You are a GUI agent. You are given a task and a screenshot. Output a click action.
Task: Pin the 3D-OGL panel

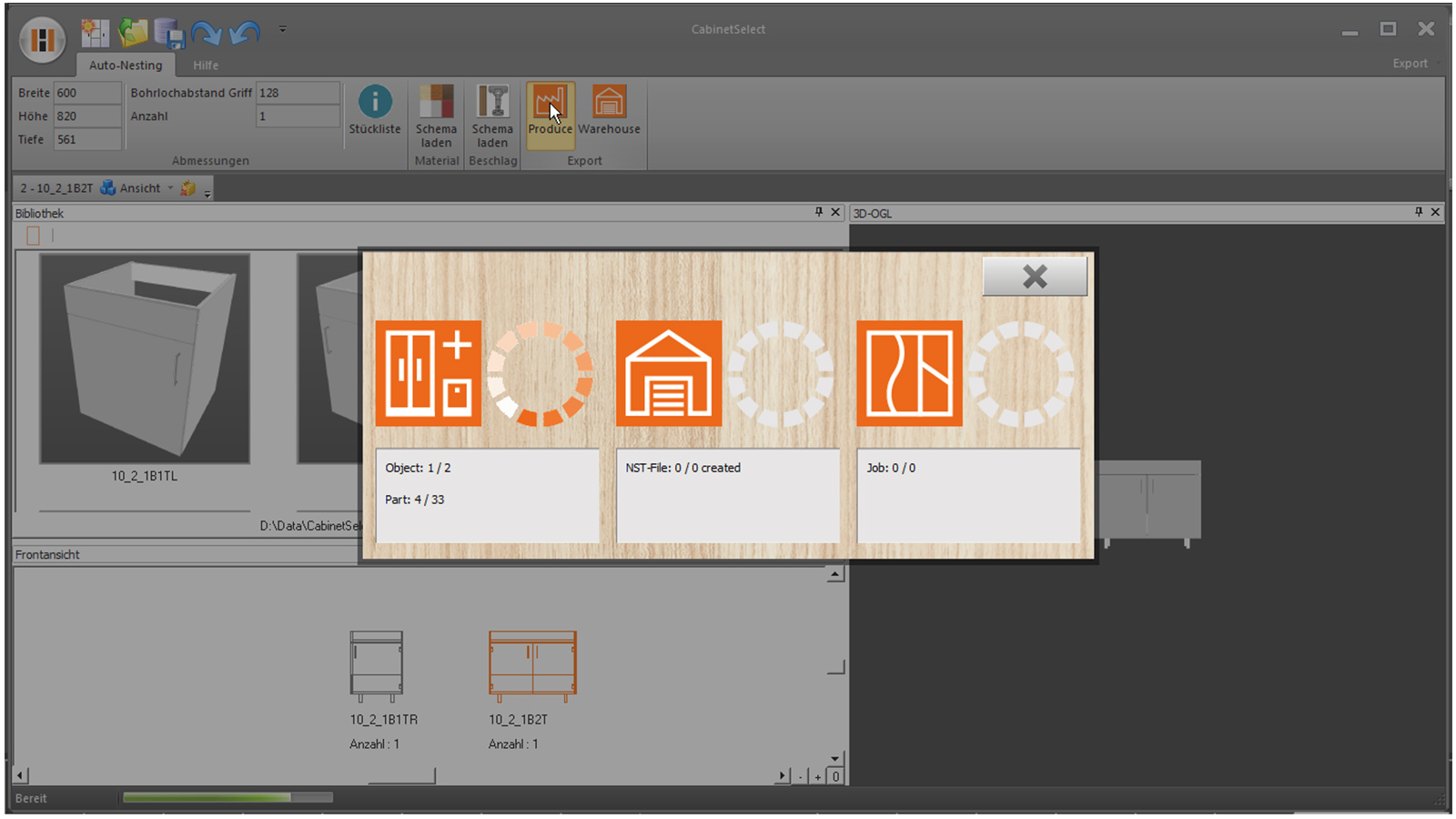click(1418, 212)
